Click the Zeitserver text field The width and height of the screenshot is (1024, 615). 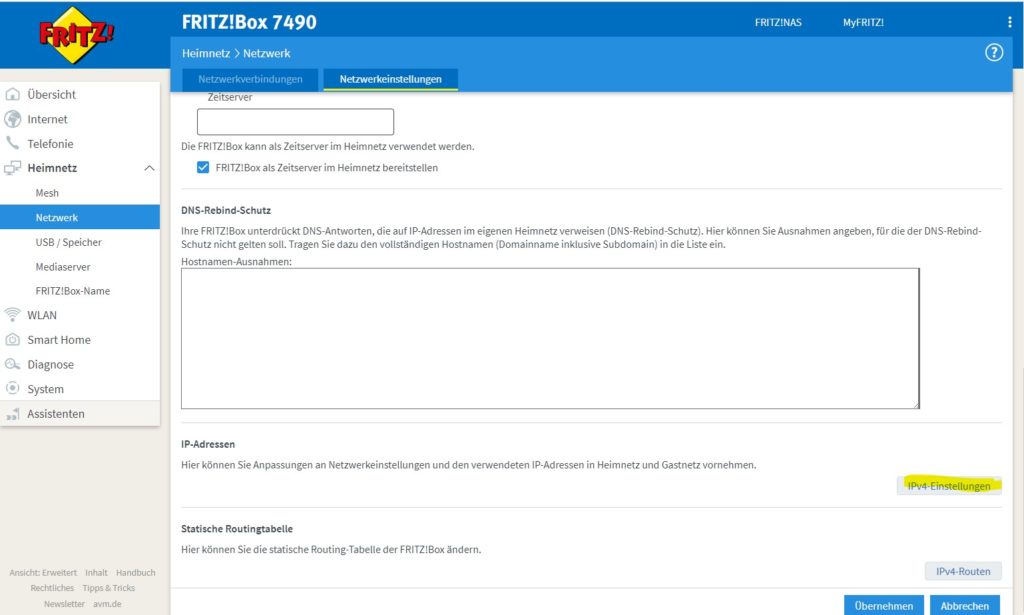pyautogui.click(x=295, y=122)
